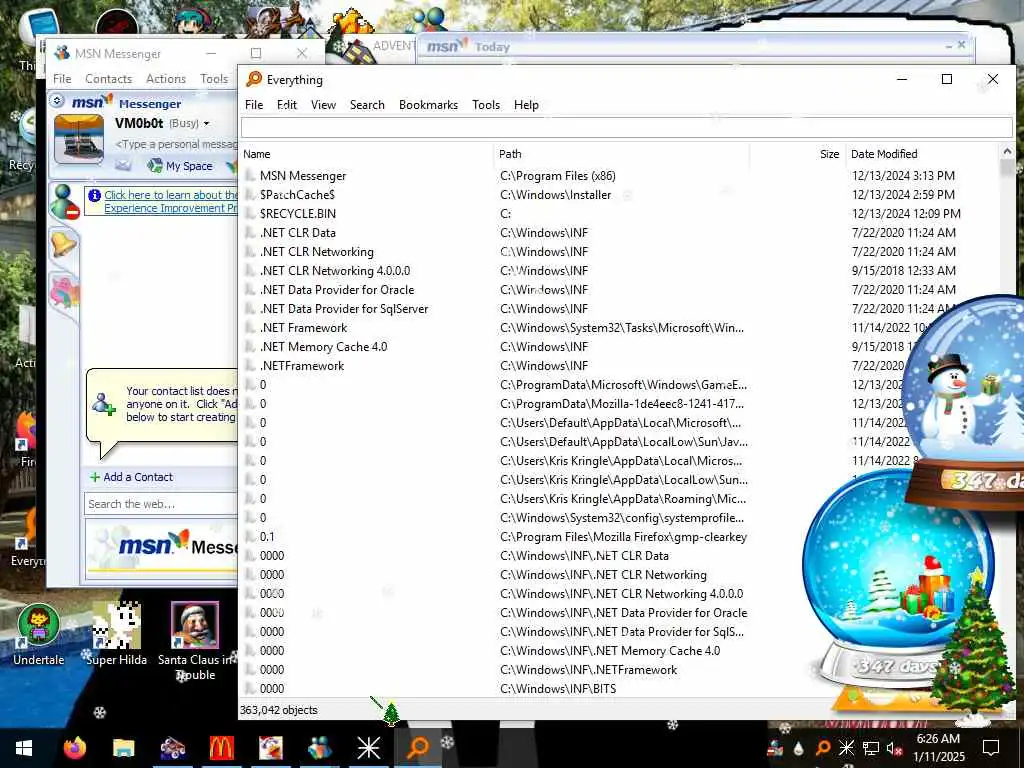Screen dimensions: 1024x768
Task: Open the Everything Help menu
Action: click(x=526, y=104)
